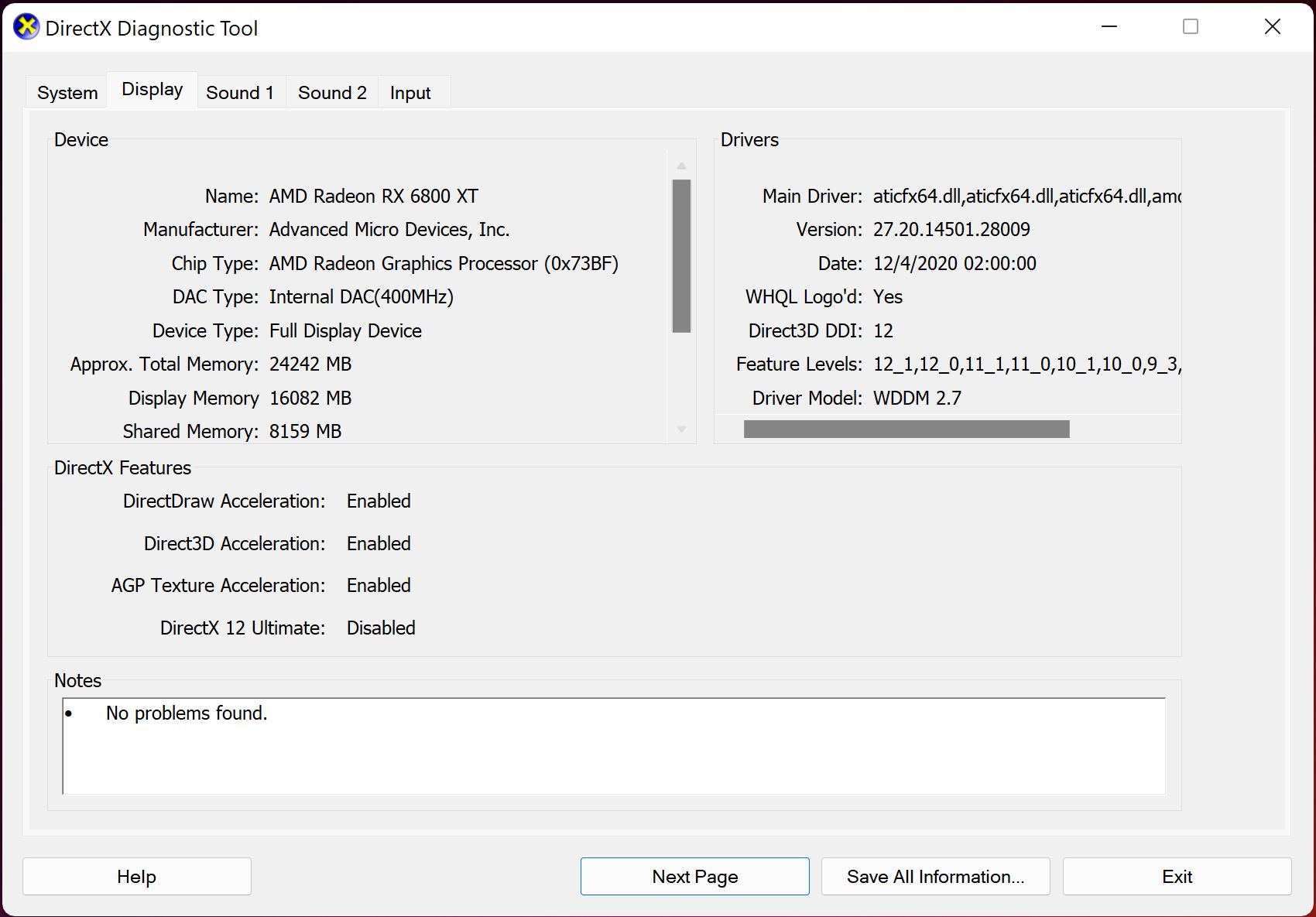Screen dimensions: 1316x917
Task: Click AGP Texture Acceleration 'Enabled' value
Action: [x=379, y=586]
